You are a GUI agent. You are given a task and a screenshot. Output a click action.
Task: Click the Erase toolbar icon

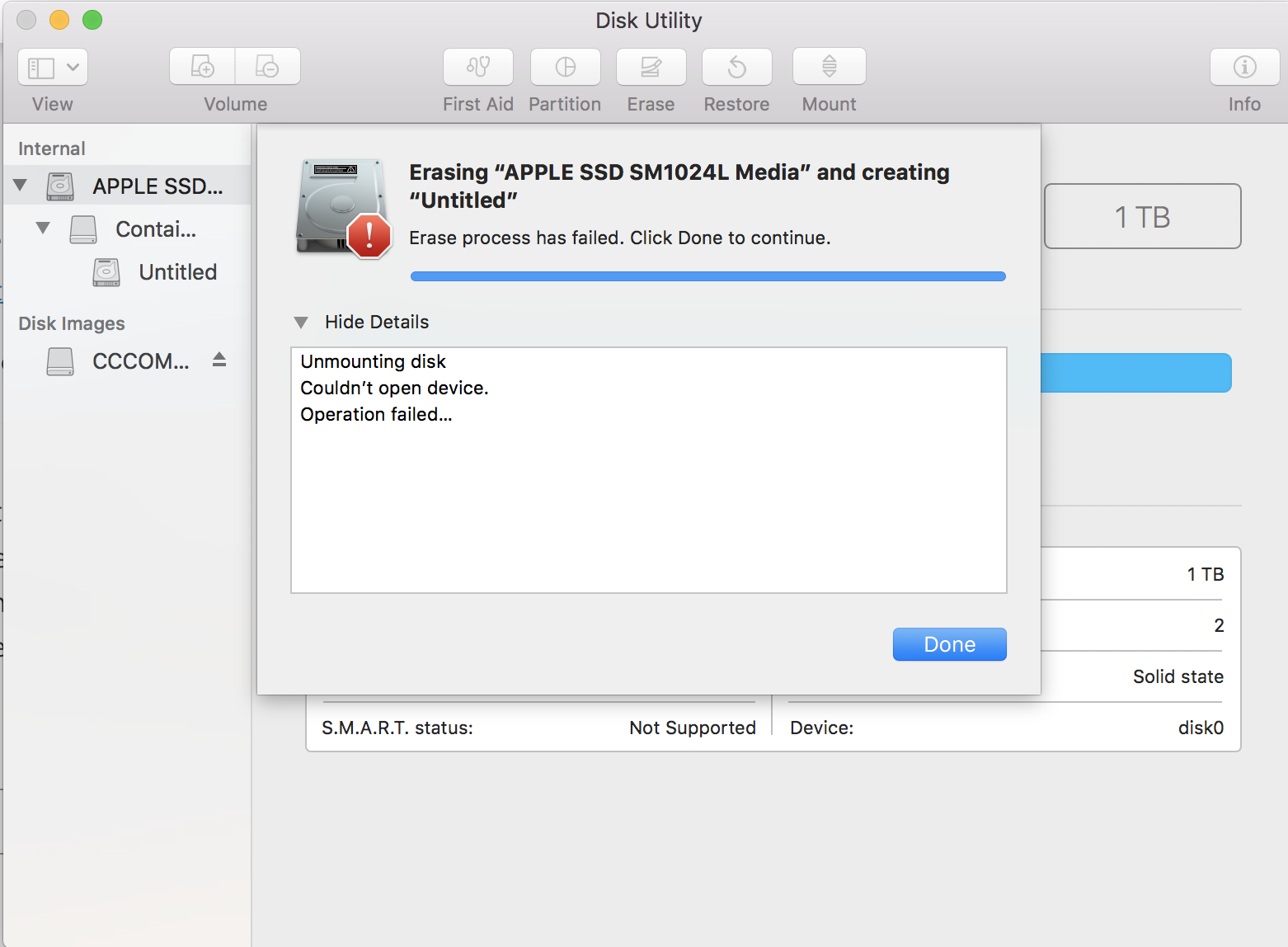point(651,67)
